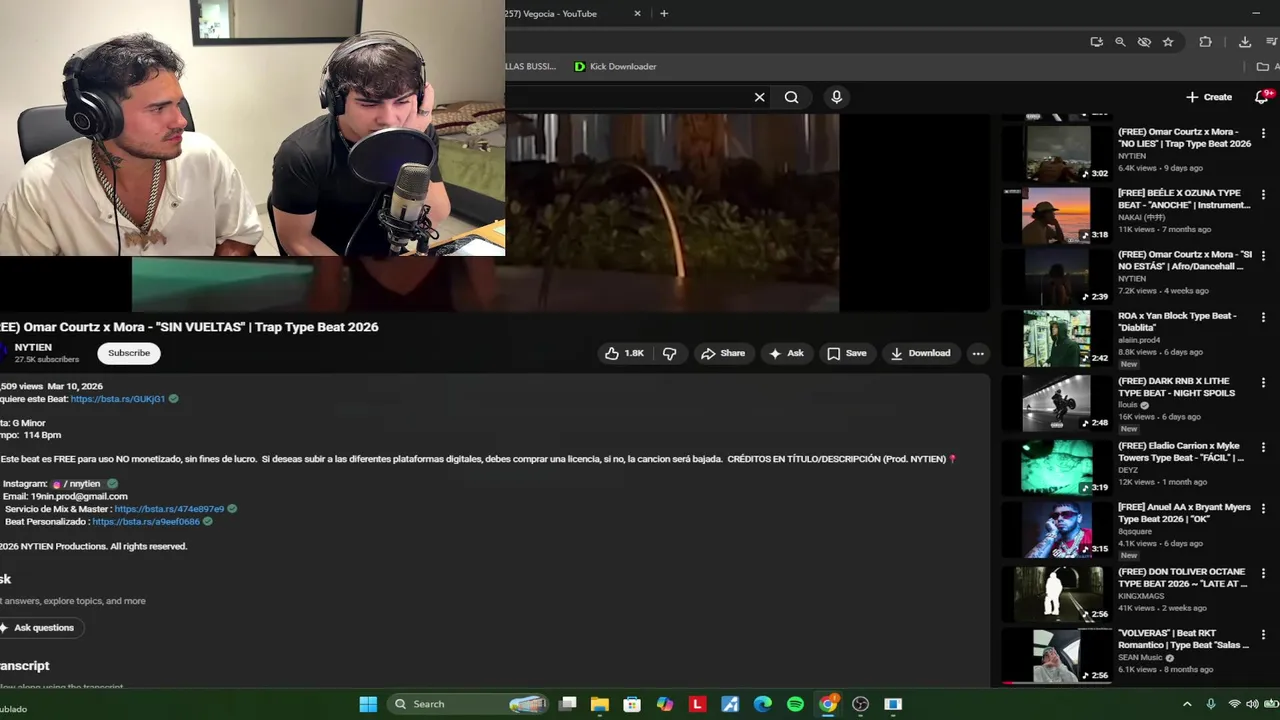The height and width of the screenshot is (720, 1280).
Task: Click the taskbar Search box
Action: point(468,704)
